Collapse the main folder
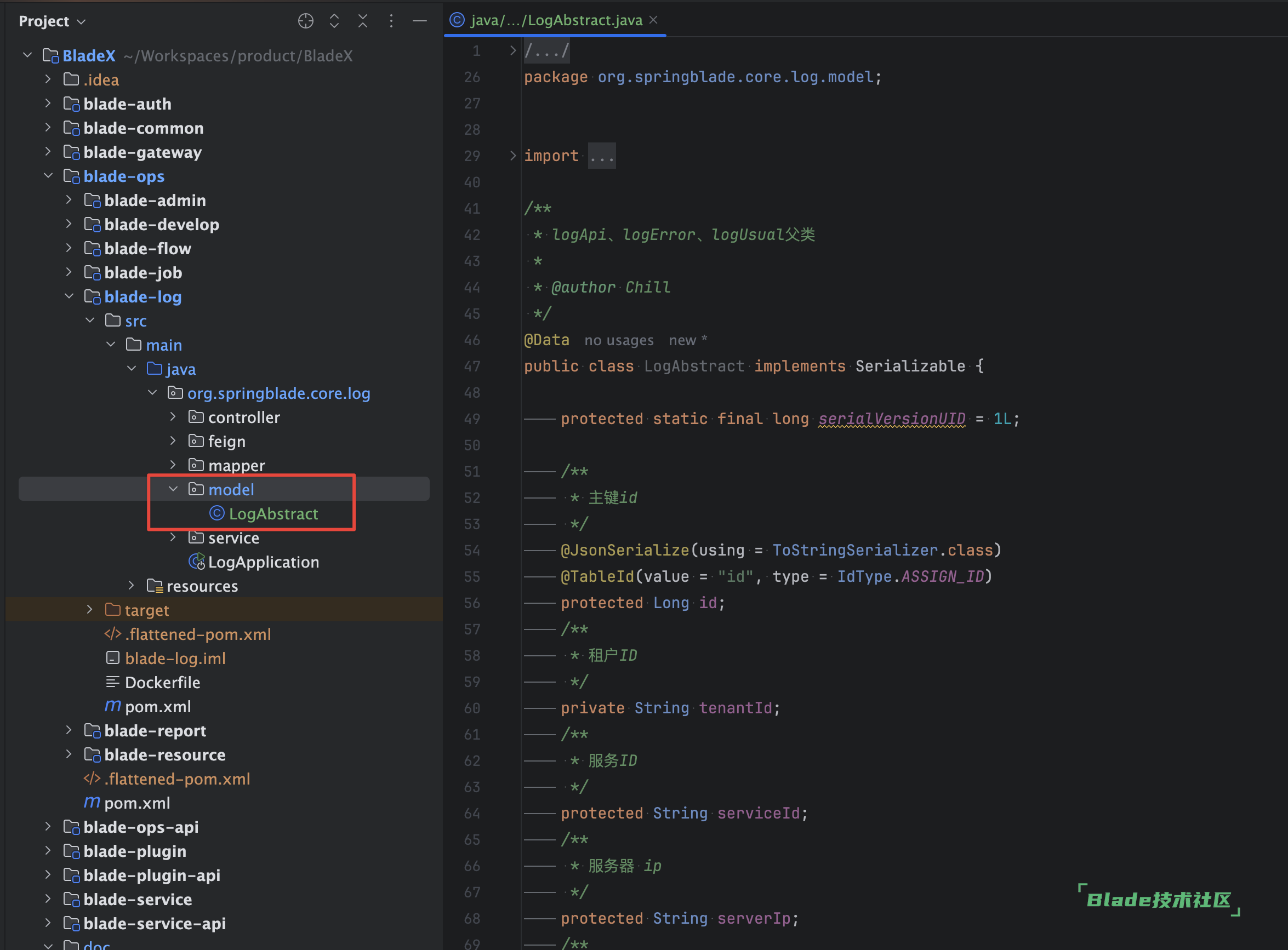 point(111,345)
